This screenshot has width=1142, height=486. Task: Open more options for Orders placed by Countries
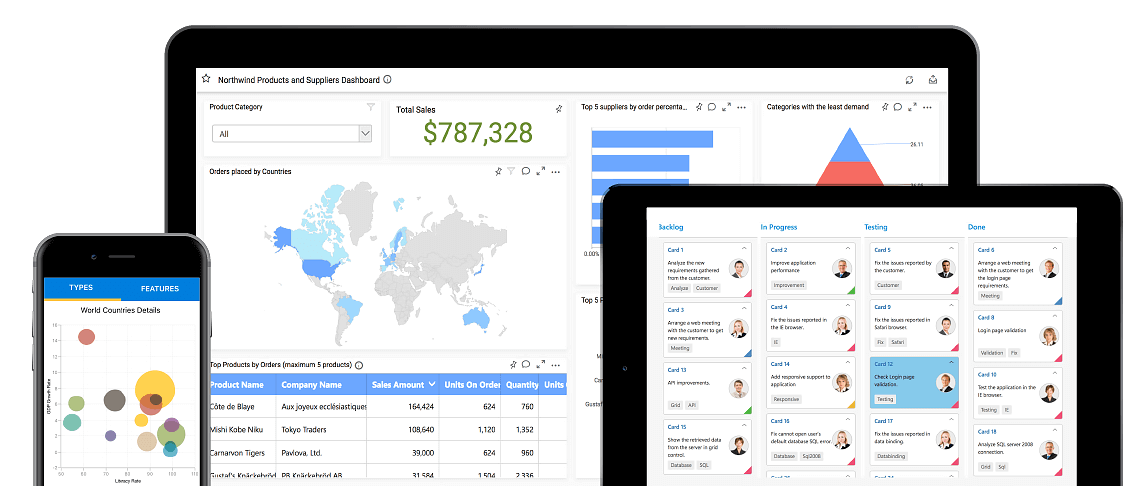pos(556,172)
